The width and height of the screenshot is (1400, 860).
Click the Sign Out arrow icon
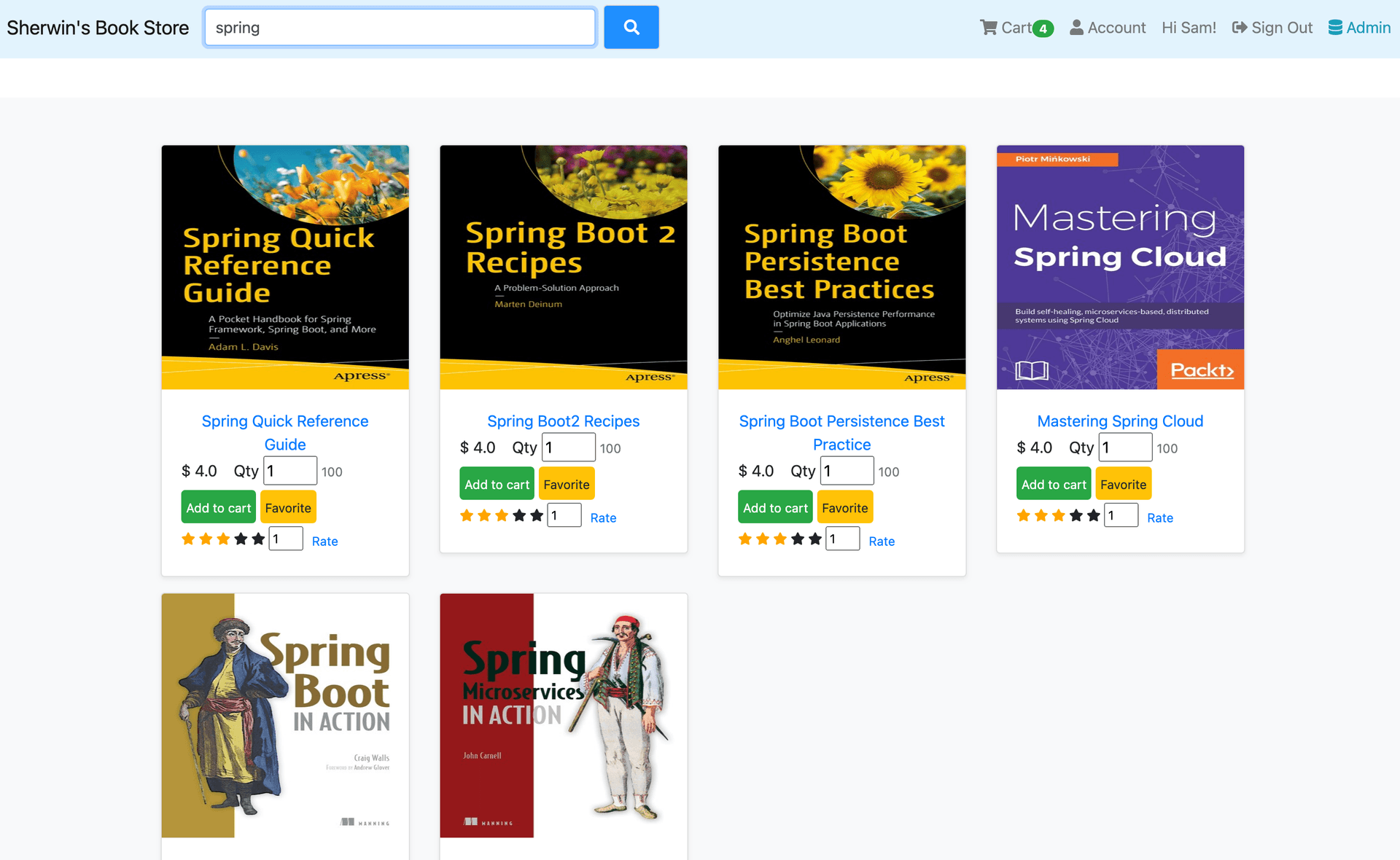click(x=1239, y=28)
